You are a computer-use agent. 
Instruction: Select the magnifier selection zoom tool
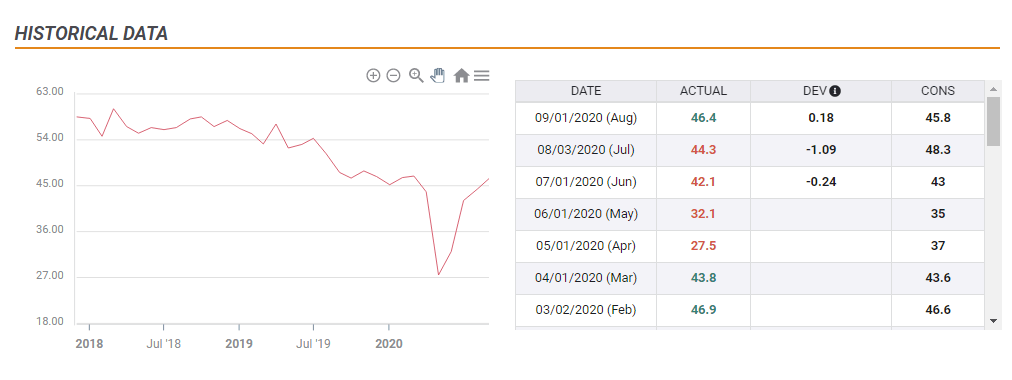pyautogui.click(x=416, y=75)
